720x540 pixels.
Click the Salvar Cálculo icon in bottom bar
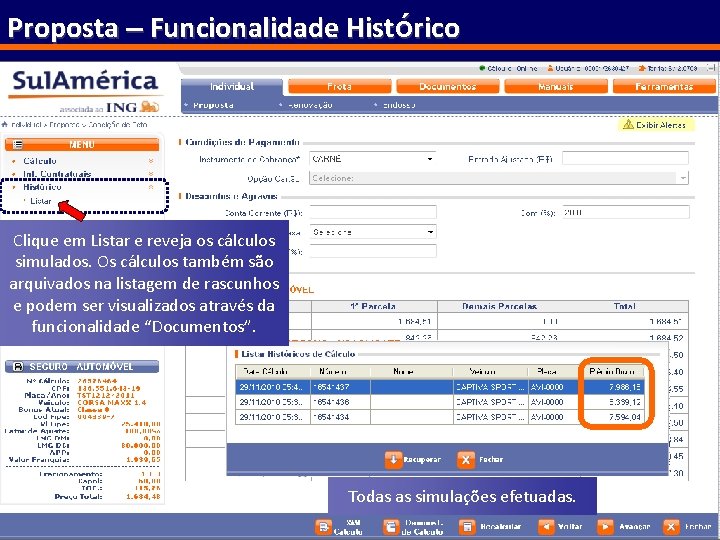[x=323, y=527]
